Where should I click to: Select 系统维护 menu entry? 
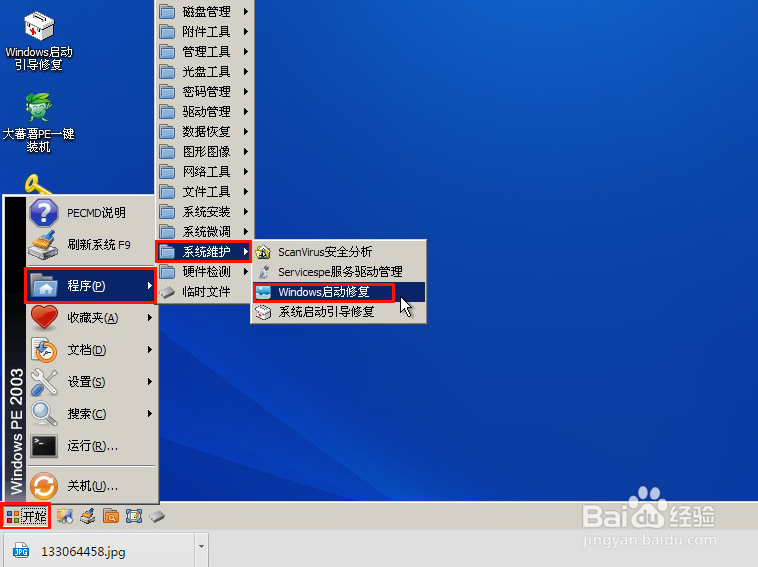click(204, 252)
